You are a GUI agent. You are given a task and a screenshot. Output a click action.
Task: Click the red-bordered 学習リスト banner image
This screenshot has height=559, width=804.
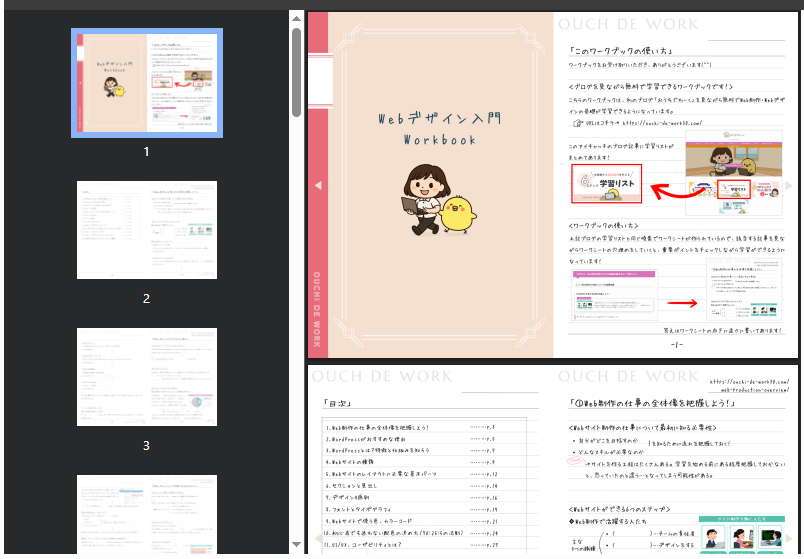point(606,184)
